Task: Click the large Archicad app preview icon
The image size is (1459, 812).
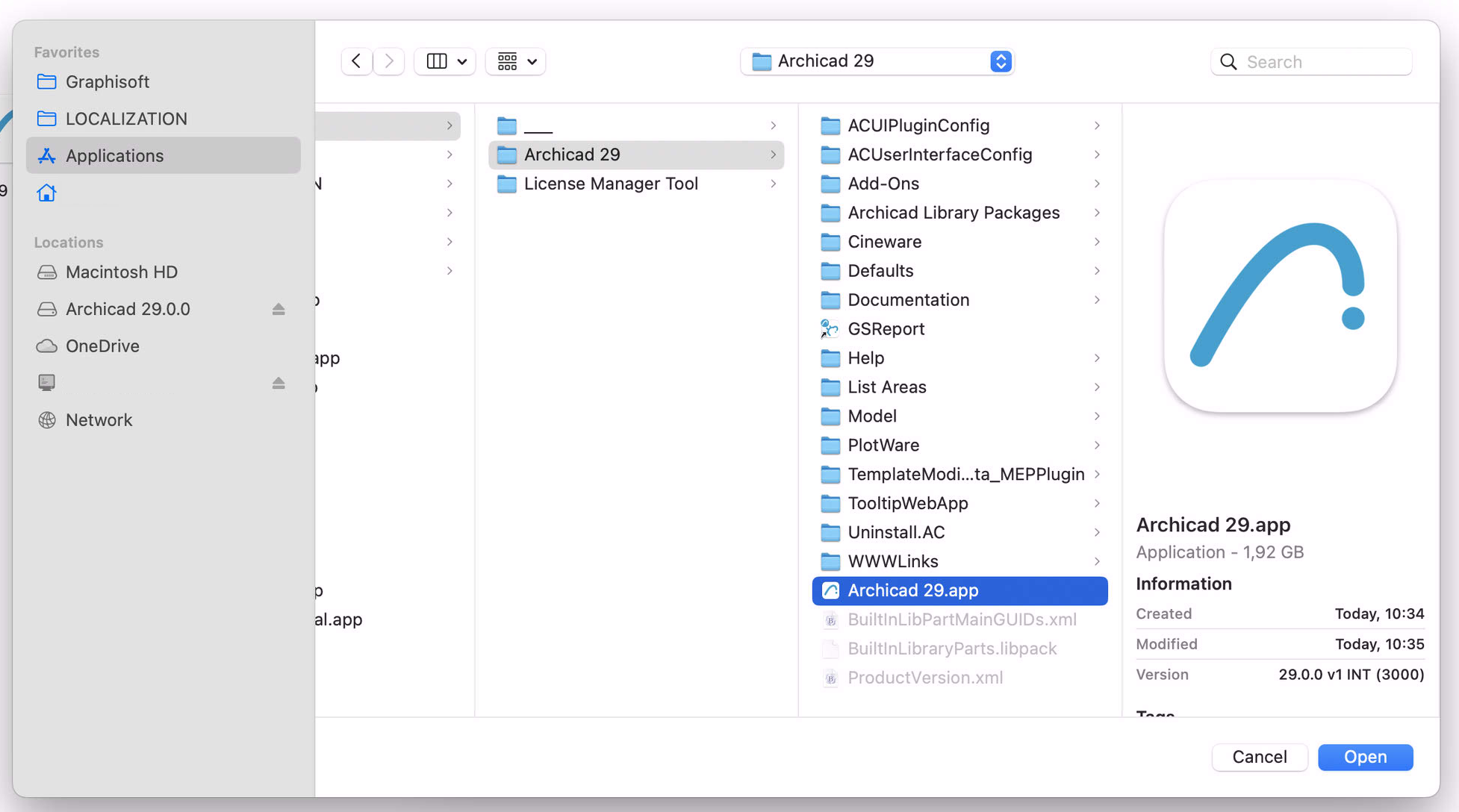Action: 1280,296
